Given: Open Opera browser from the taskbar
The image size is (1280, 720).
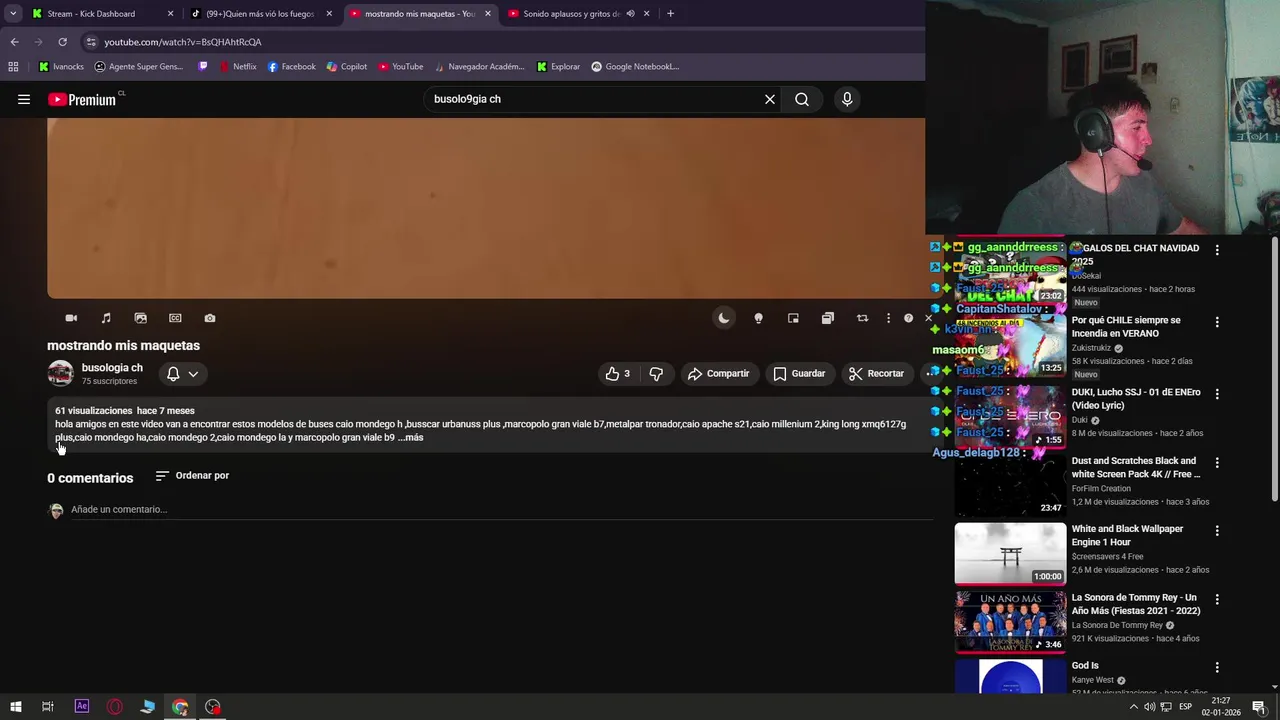Looking at the screenshot, I should tap(115, 707).
